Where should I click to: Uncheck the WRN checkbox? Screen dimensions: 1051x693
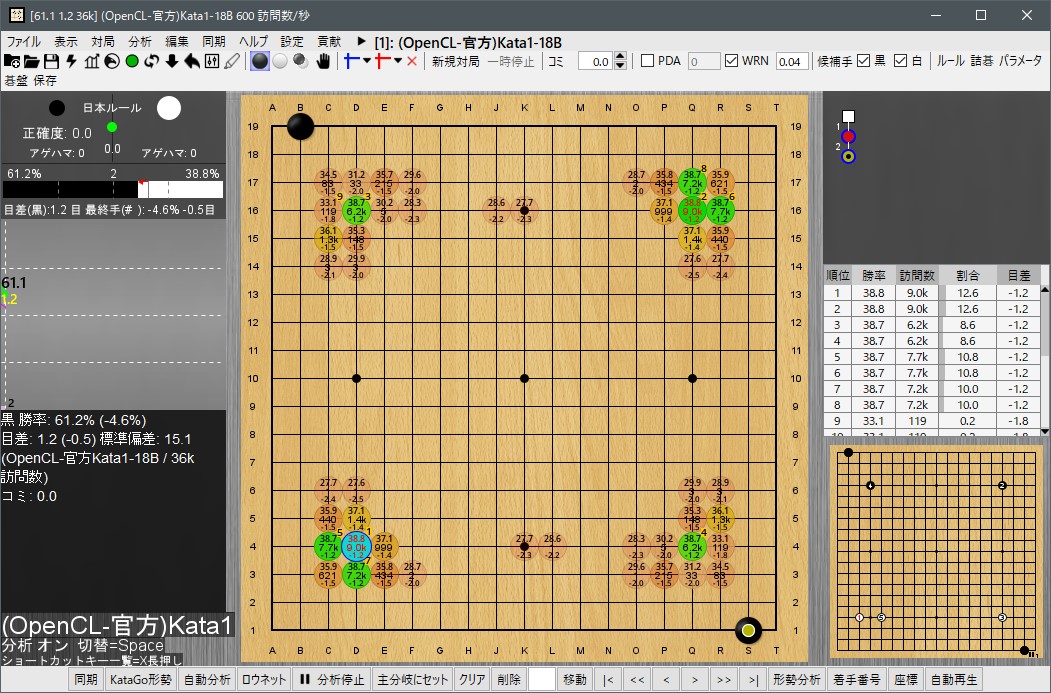(x=732, y=61)
